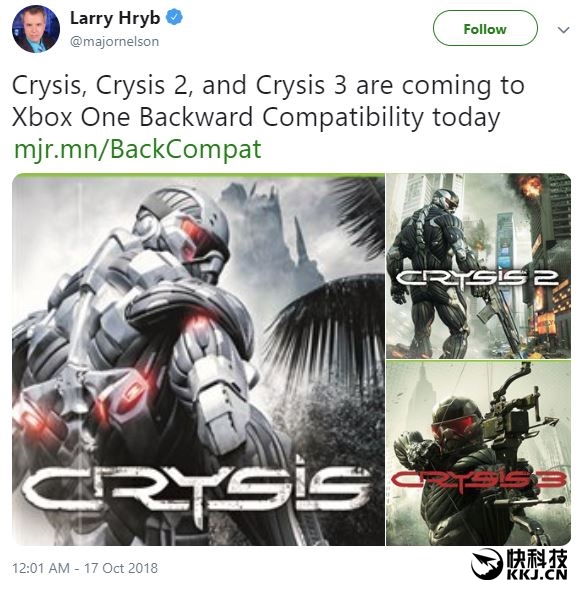Viewport: 577px width, 590px height.
Task: Open the large Crysis cover image
Action: pos(198,359)
